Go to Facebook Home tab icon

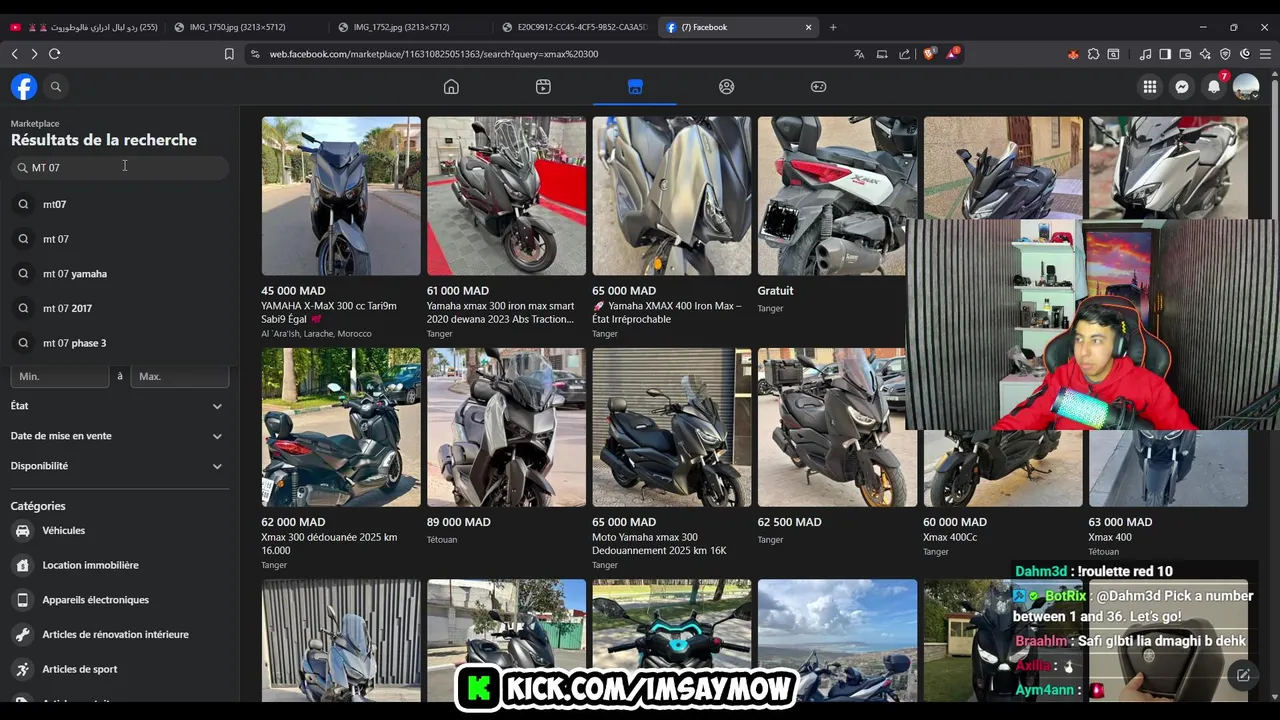pyautogui.click(x=451, y=87)
